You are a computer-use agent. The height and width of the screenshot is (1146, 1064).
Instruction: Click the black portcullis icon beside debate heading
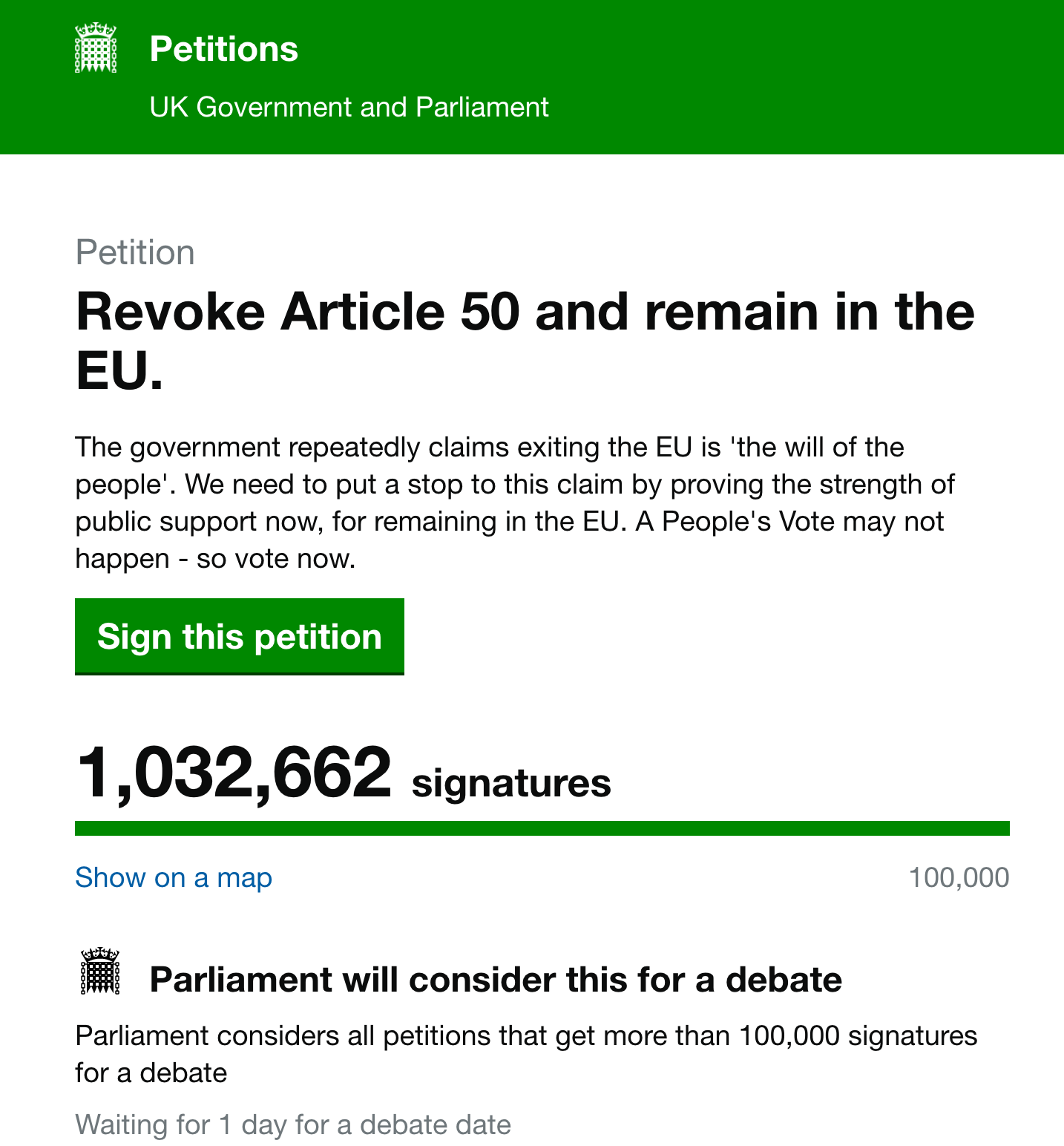tap(99, 972)
